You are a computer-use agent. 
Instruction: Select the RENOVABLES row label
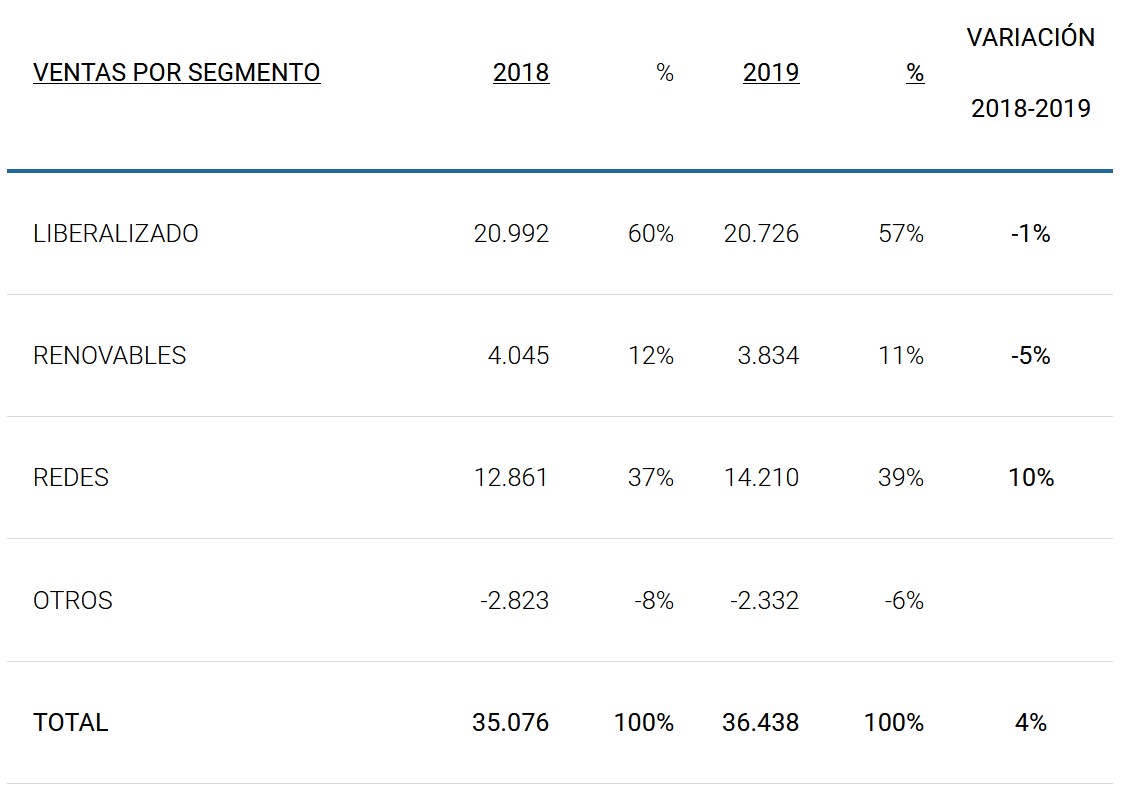(x=110, y=356)
